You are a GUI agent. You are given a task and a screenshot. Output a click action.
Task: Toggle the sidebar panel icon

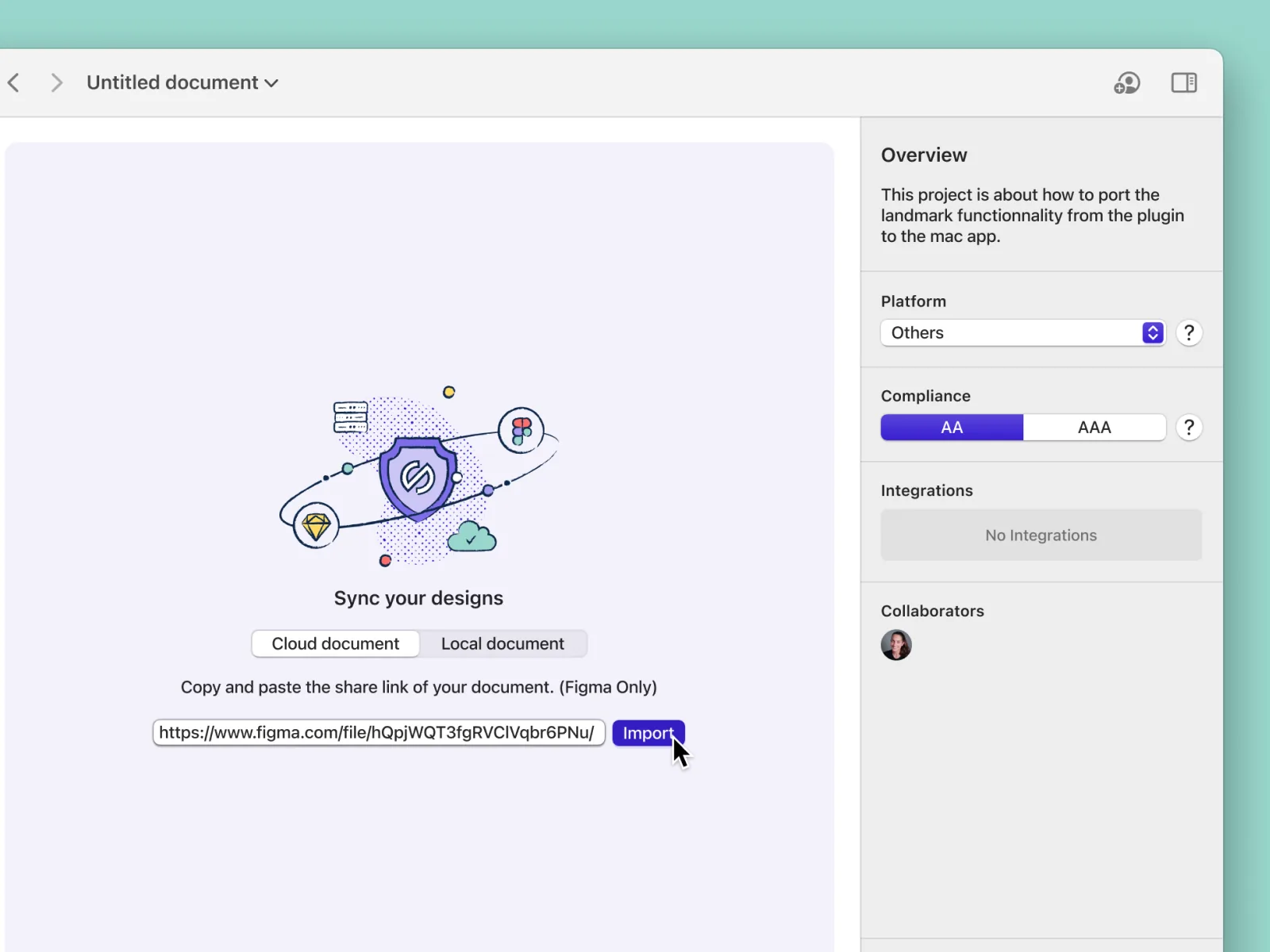pyautogui.click(x=1183, y=83)
